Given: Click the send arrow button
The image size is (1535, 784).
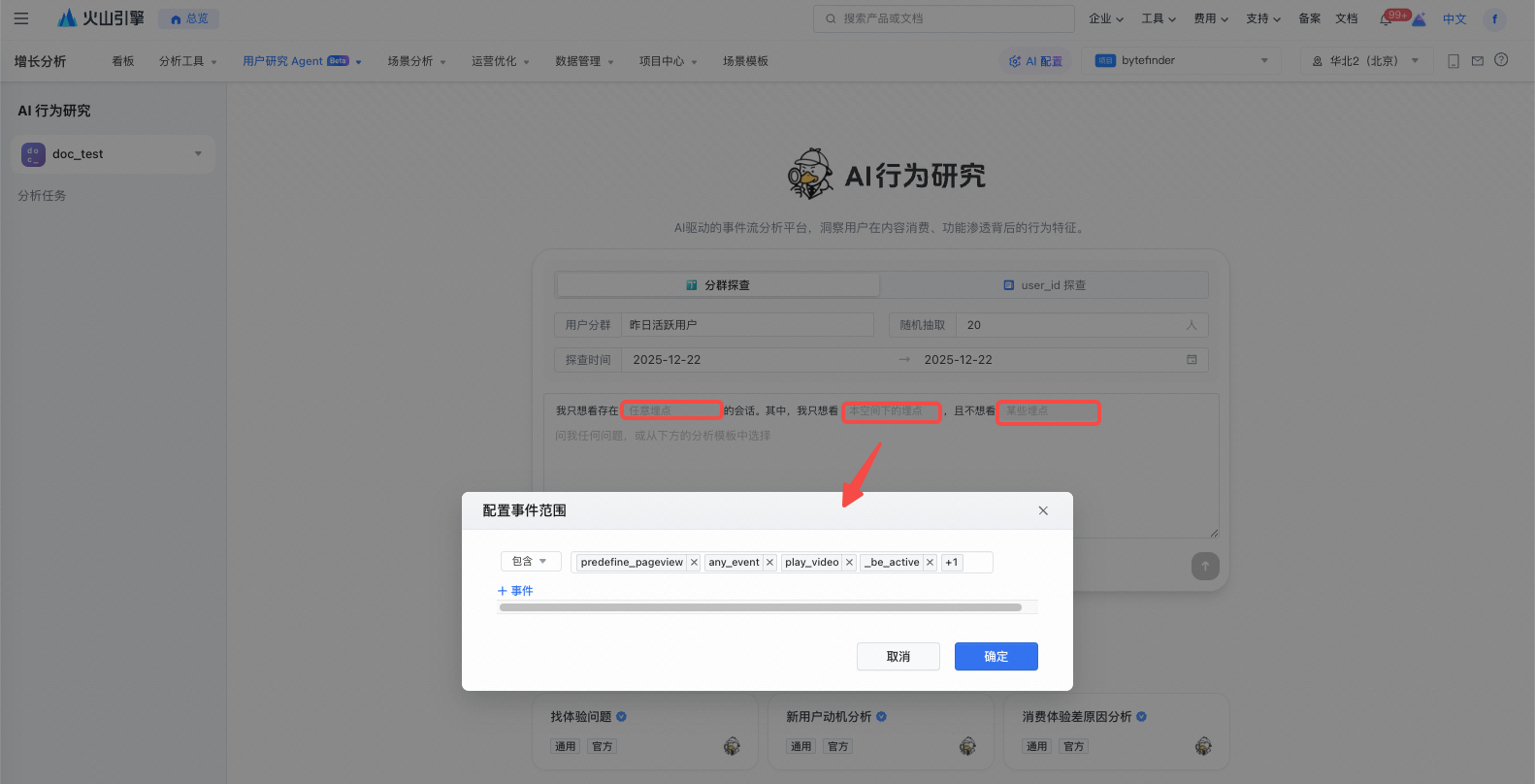Looking at the screenshot, I should click(x=1205, y=566).
